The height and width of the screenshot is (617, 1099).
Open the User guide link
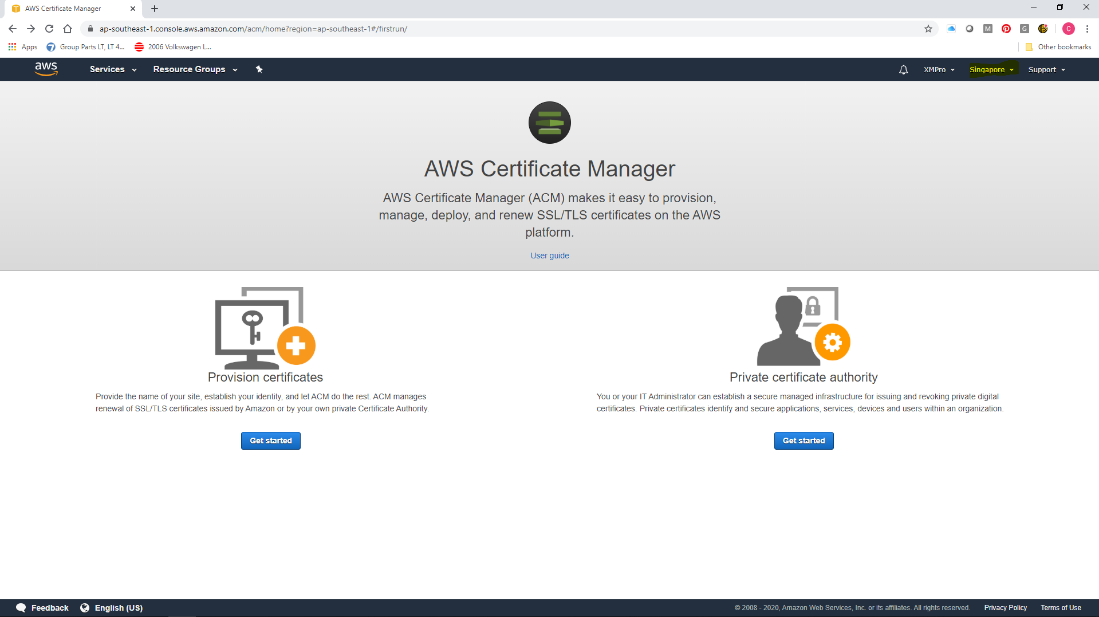(x=550, y=255)
